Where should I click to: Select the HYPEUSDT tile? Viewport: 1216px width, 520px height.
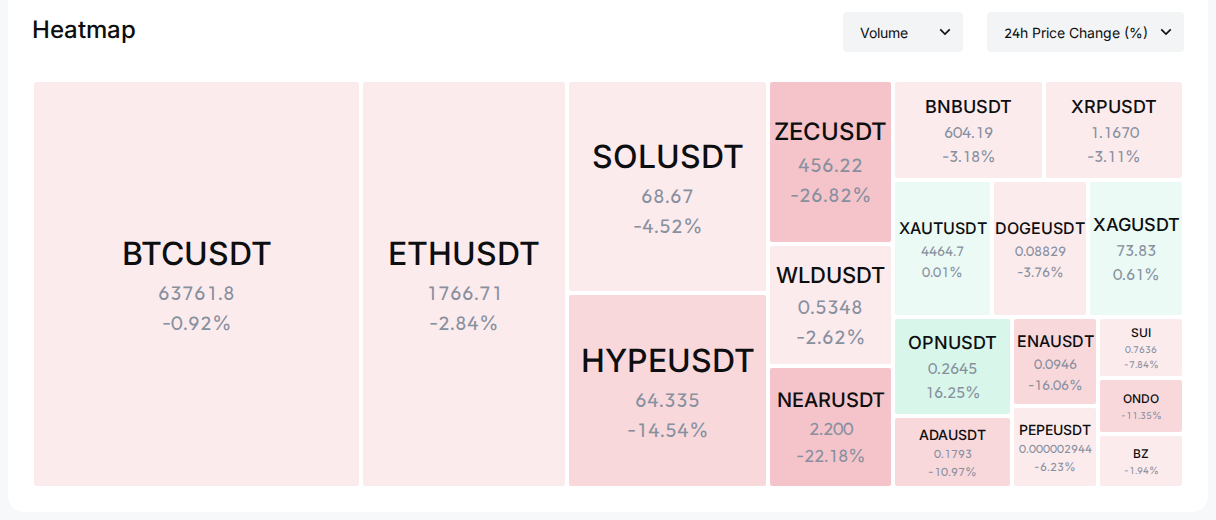(x=667, y=390)
